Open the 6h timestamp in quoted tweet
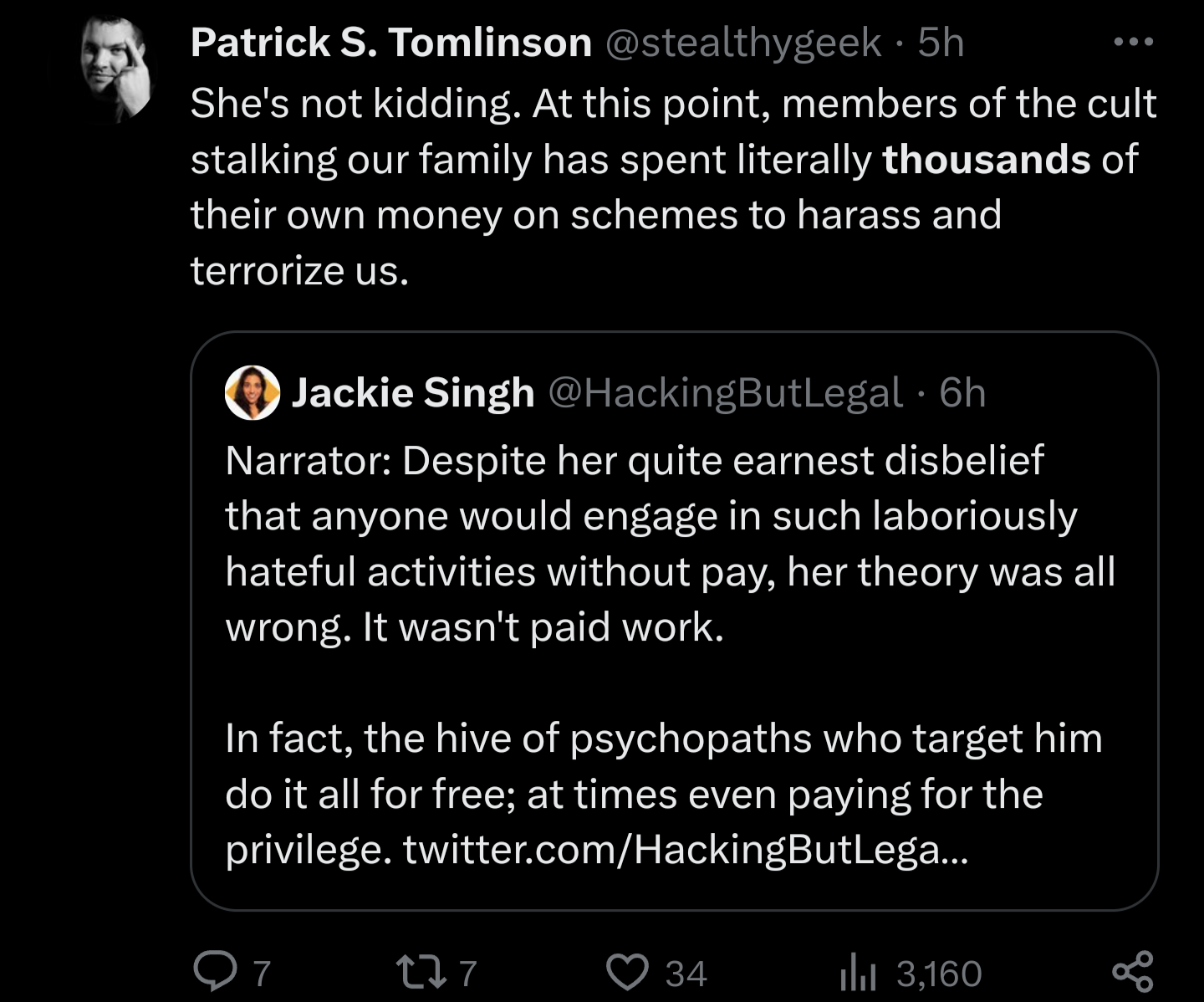1204x1002 pixels. 962,392
